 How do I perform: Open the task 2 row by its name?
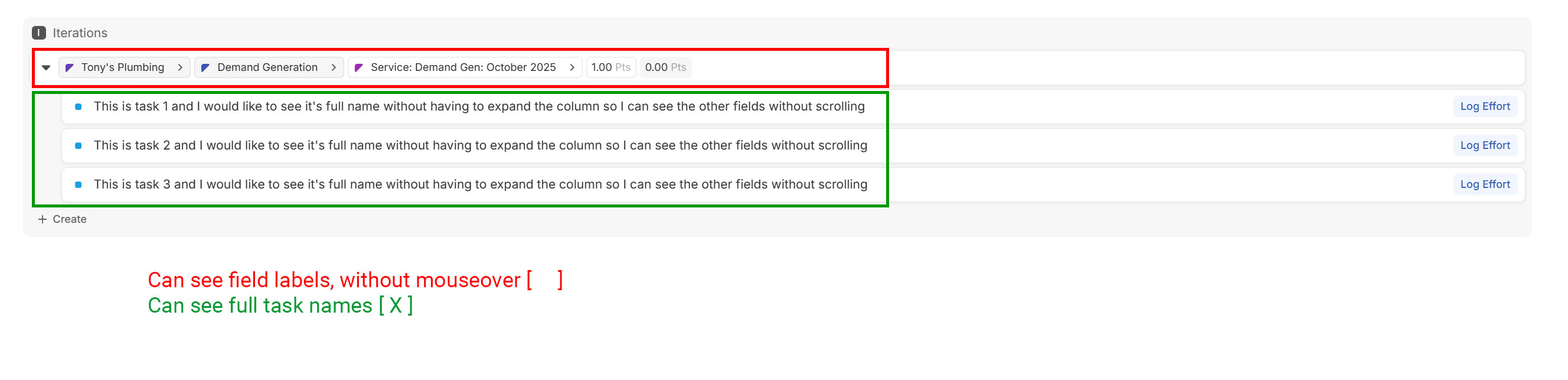[x=481, y=145]
